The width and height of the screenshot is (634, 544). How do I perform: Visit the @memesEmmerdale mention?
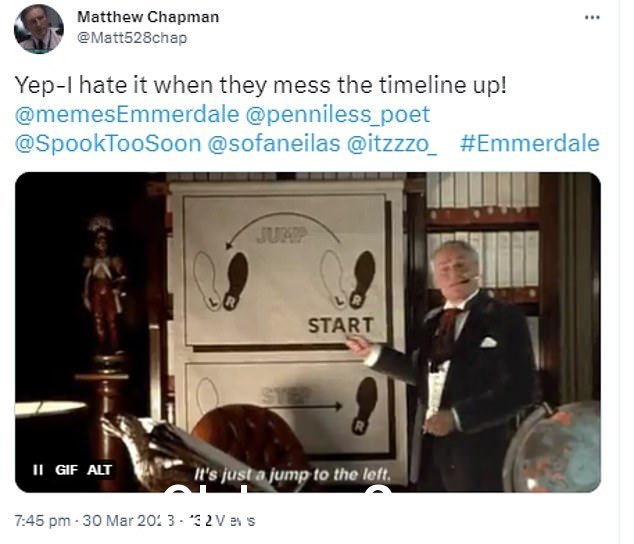pyautogui.click(x=127, y=114)
